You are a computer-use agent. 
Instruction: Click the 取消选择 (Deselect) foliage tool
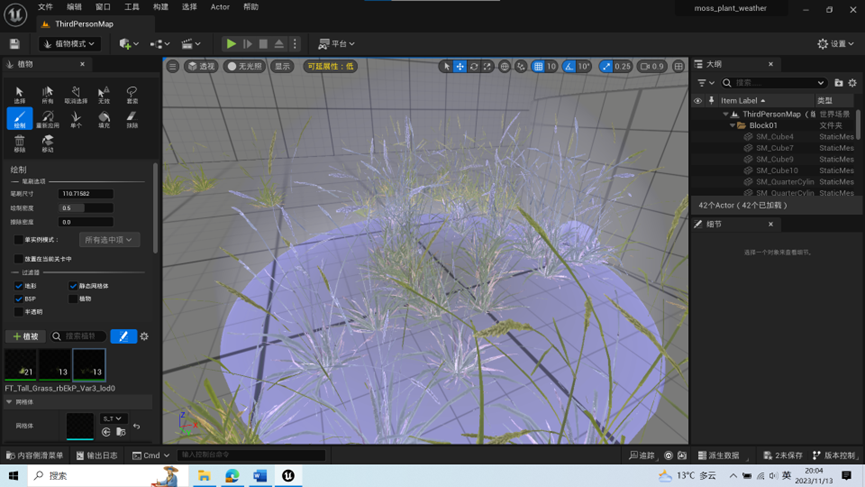click(76, 94)
